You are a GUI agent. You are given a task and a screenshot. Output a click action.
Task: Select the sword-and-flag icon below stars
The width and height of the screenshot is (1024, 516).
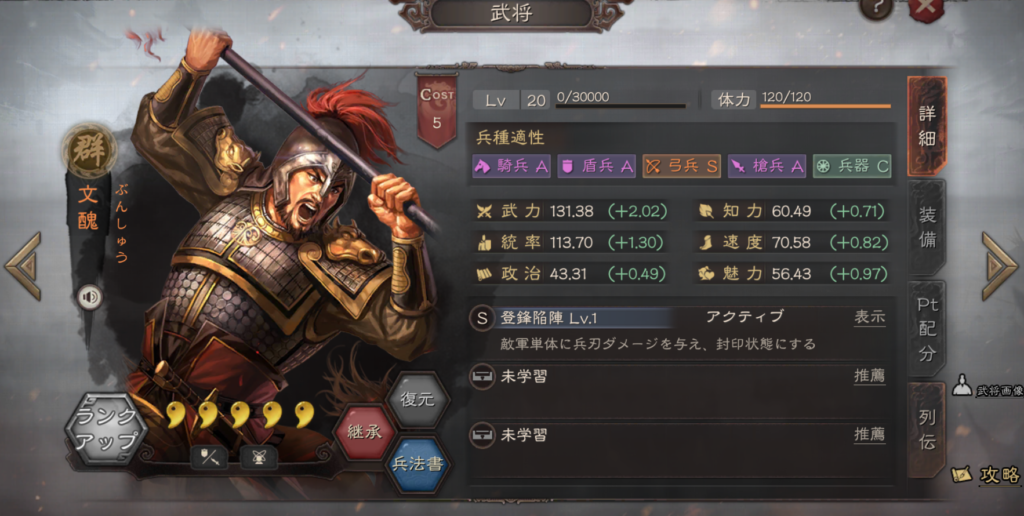209,457
